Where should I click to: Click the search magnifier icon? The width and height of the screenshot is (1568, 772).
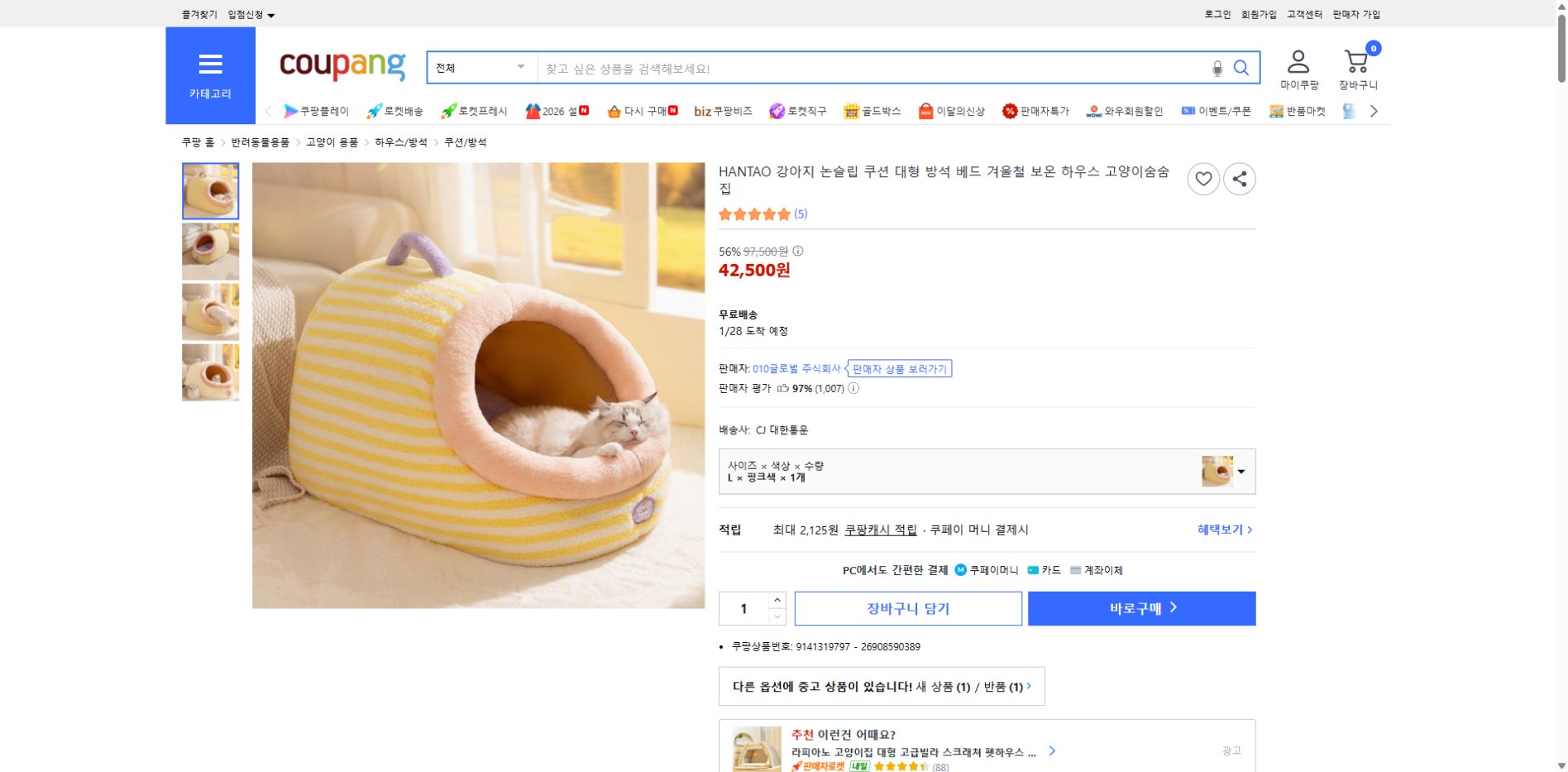(x=1241, y=68)
